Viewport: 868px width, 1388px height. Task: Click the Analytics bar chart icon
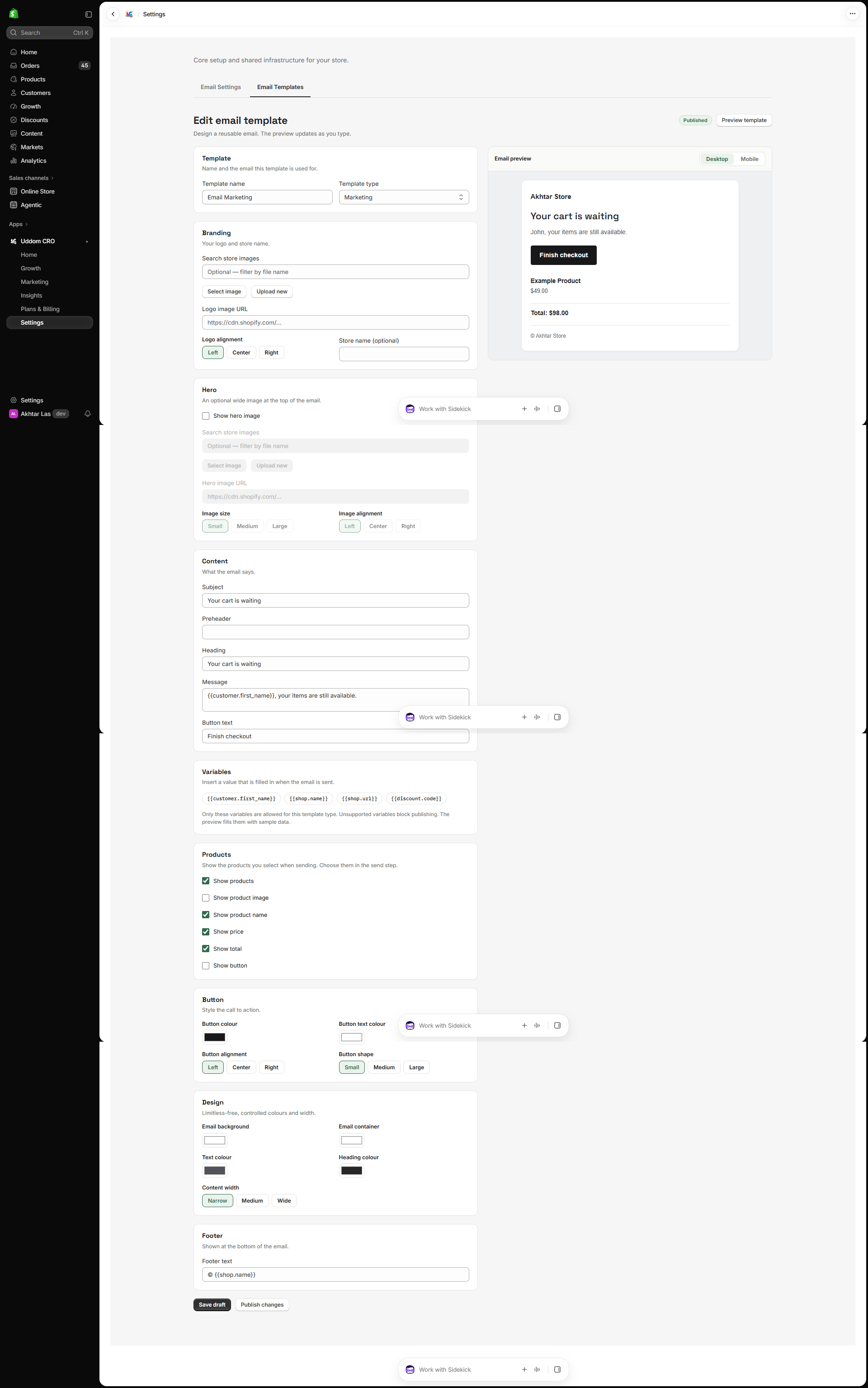14,161
